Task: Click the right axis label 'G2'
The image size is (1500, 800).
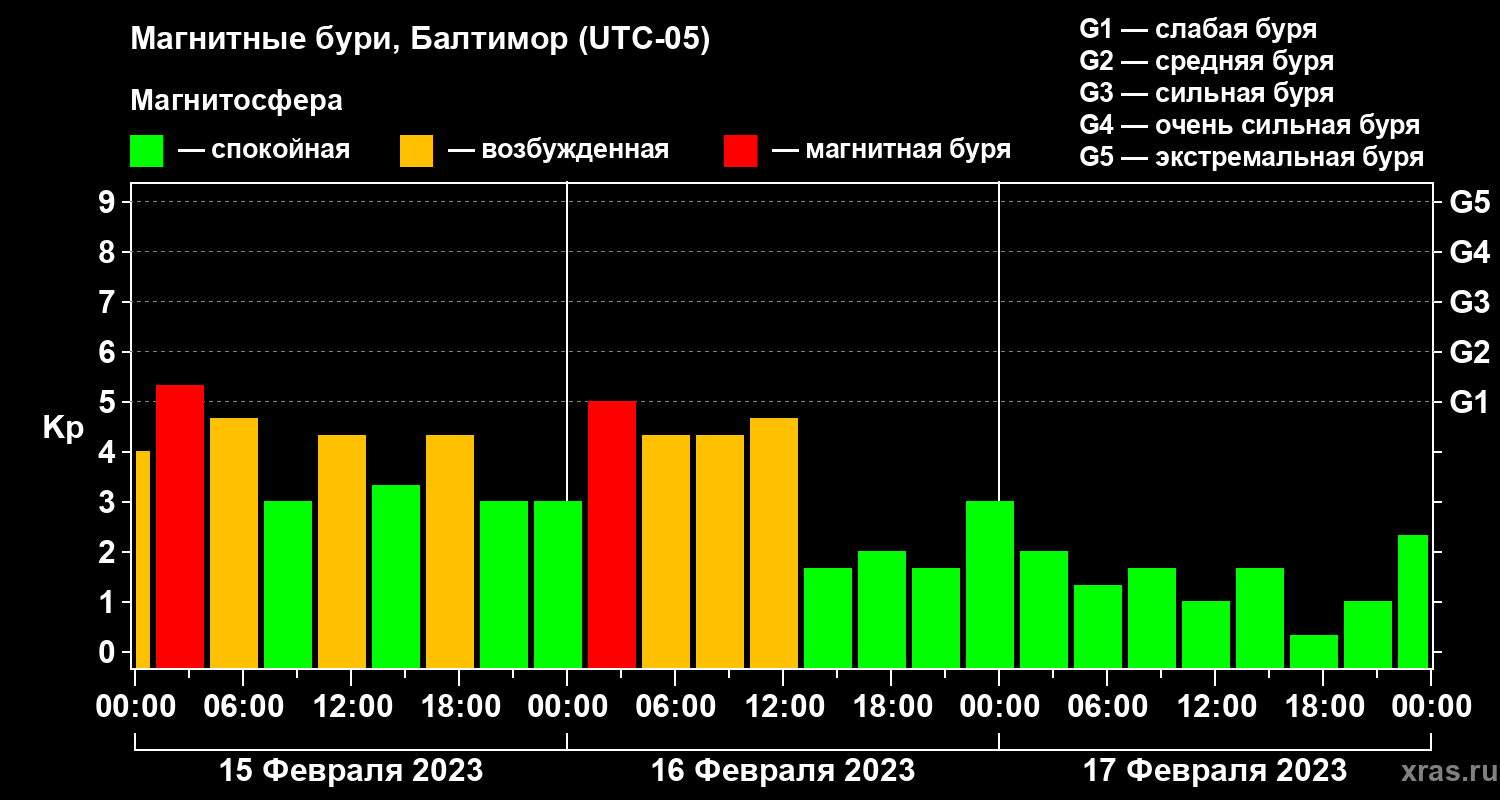Action: coord(1469,353)
